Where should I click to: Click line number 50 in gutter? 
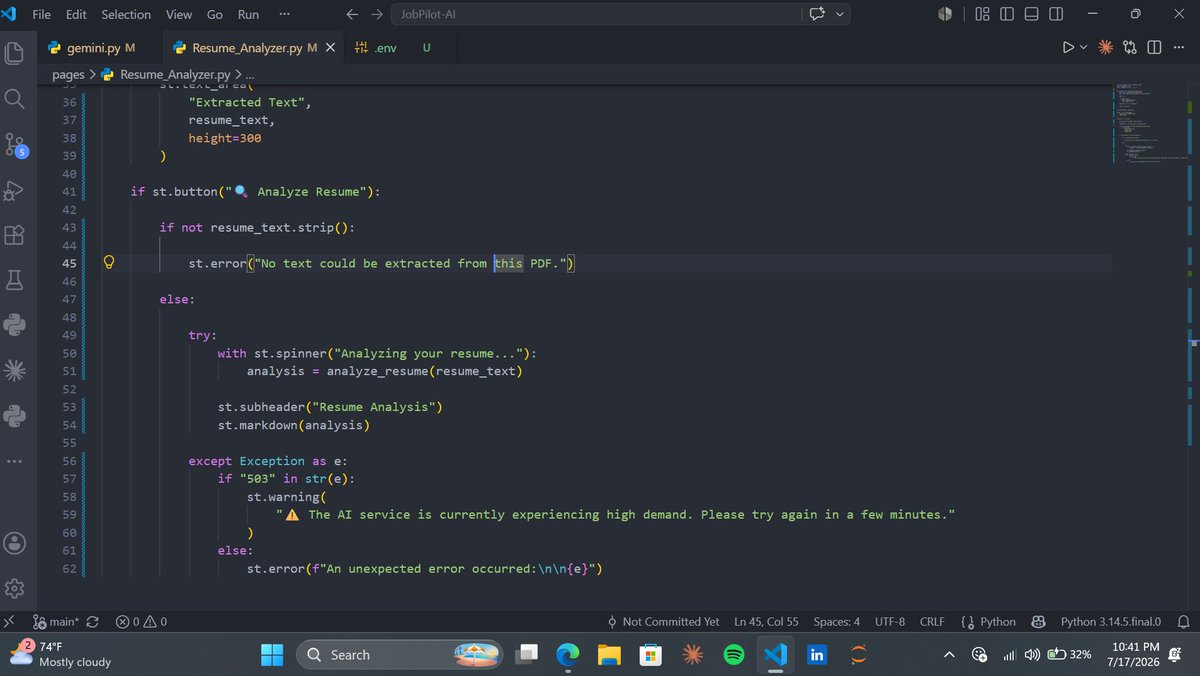click(69, 354)
